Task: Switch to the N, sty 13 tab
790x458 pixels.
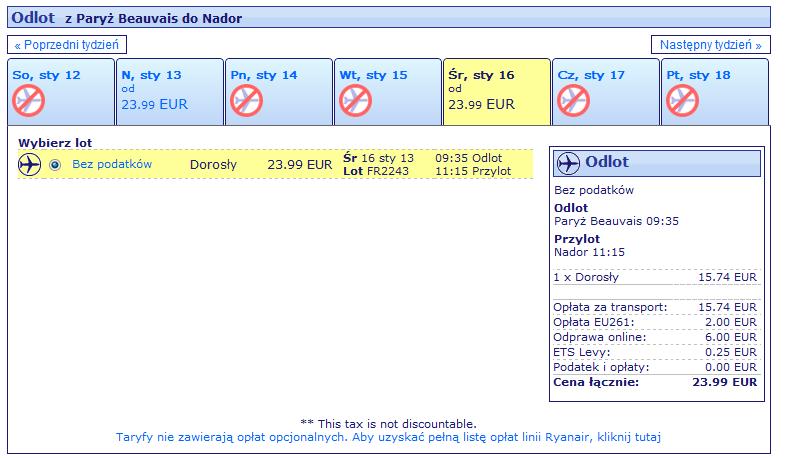Action: pos(170,92)
